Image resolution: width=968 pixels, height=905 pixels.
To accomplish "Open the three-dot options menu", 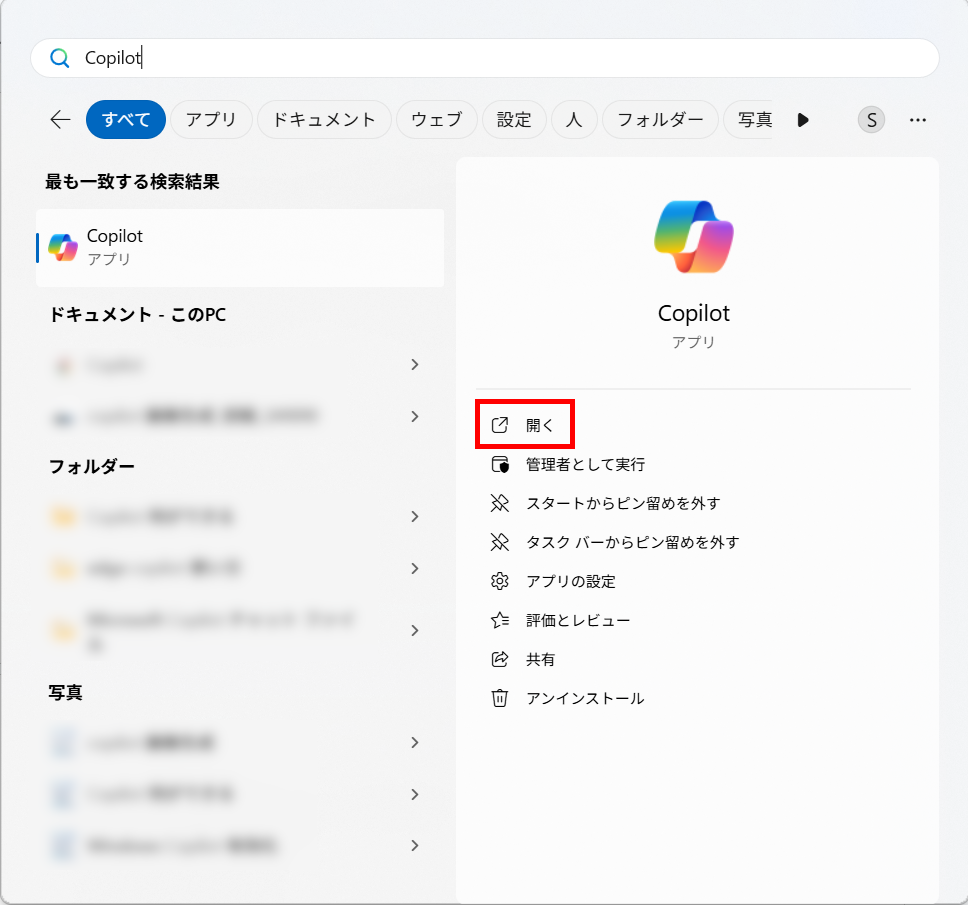I will [917, 120].
